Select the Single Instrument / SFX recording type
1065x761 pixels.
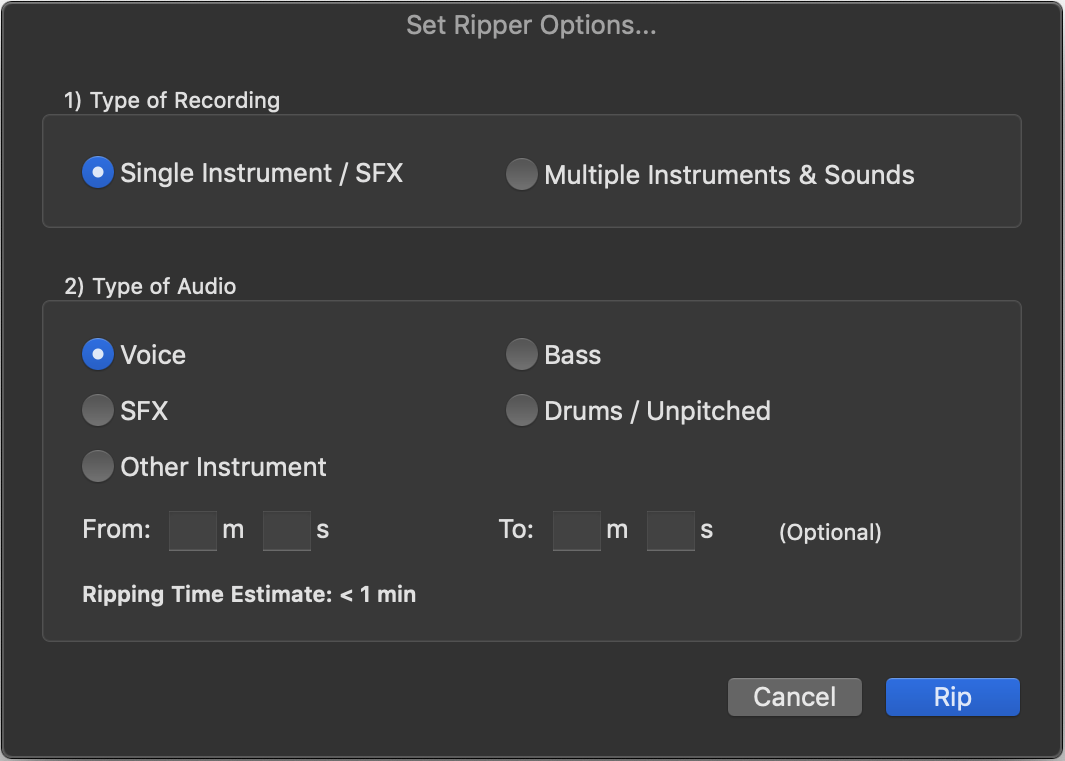[x=97, y=172]
